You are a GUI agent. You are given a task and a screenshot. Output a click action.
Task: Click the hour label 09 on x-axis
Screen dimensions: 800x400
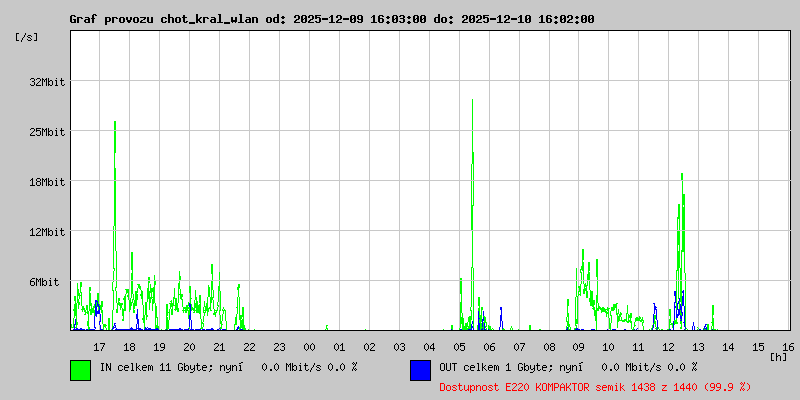tap(579, 347)
